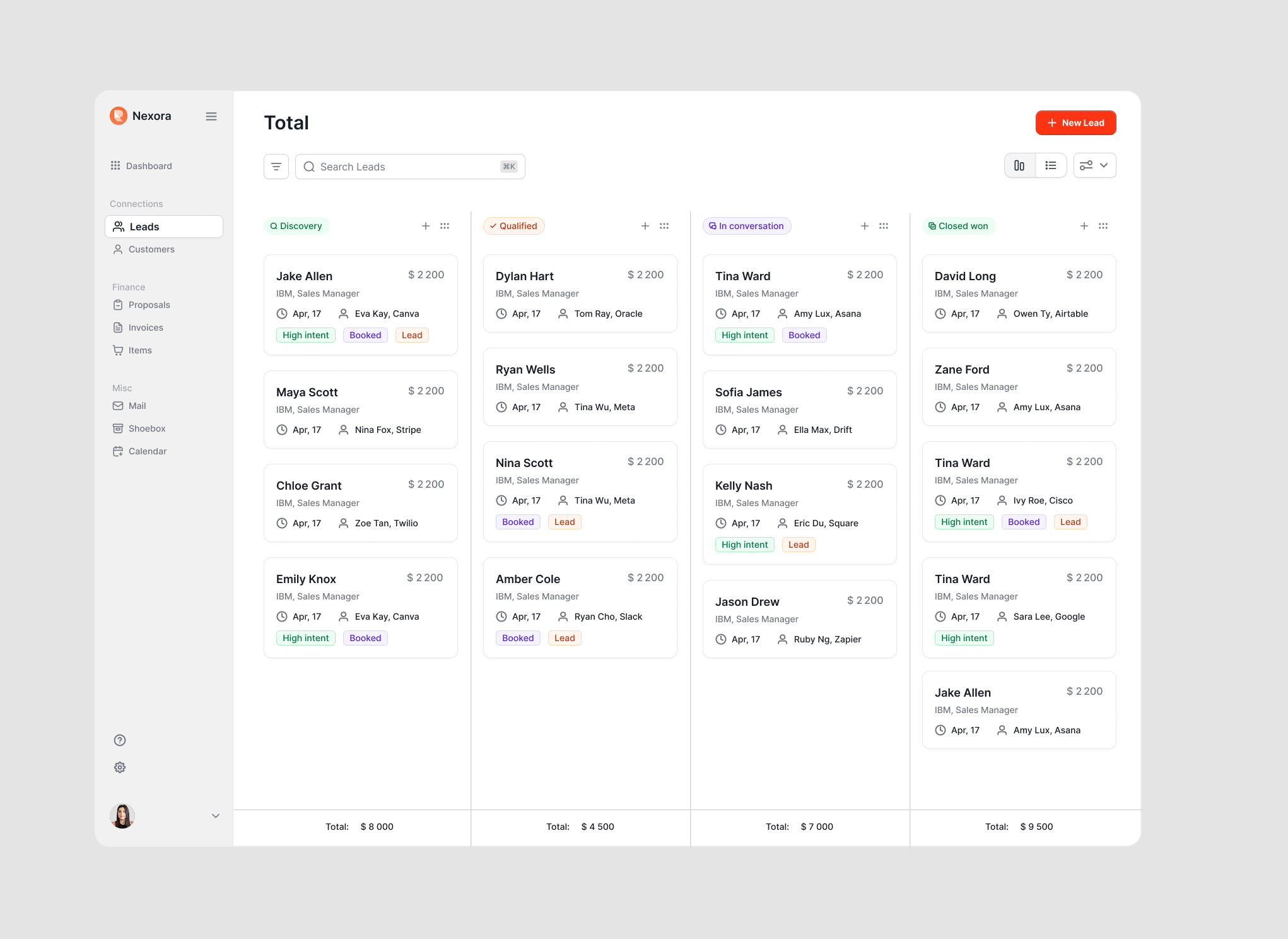Click person icon beside Nina Fox, Stripe
Image resolution: width=1288 pixels, height=939 pixels.
[344, 430]
